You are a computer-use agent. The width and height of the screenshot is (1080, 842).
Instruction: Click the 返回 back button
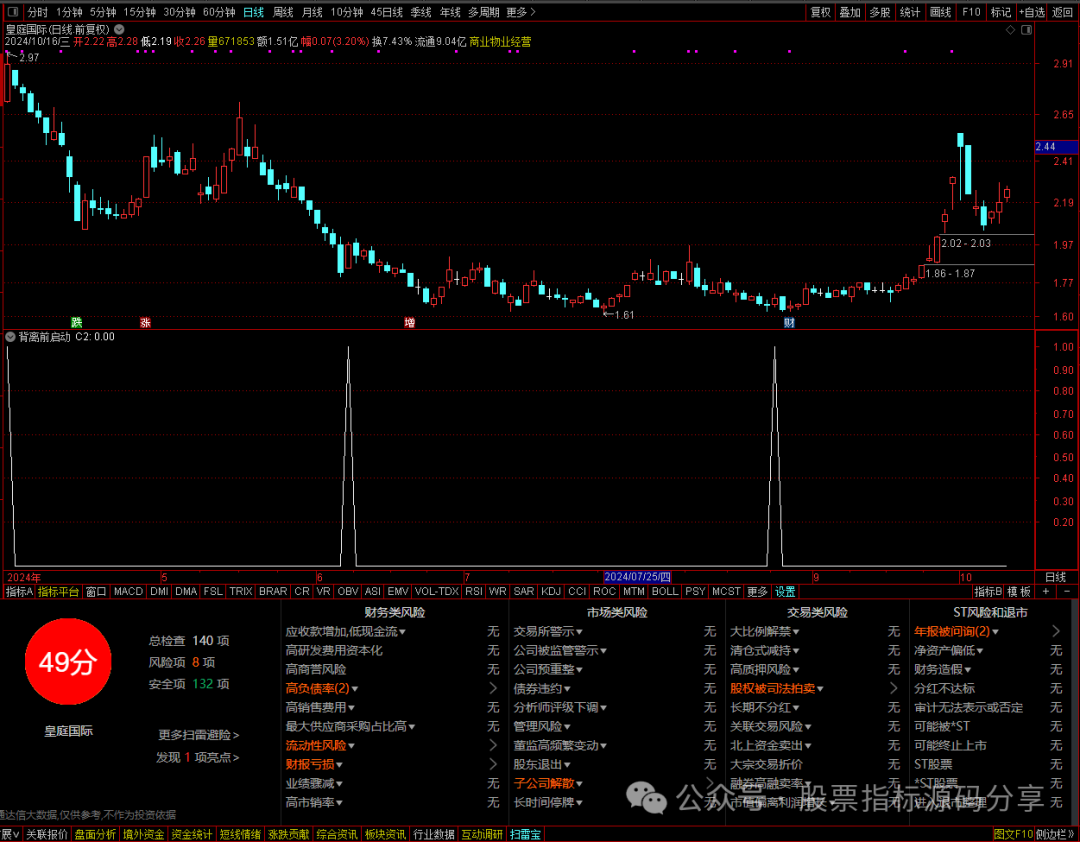[x=1063, y=12]
